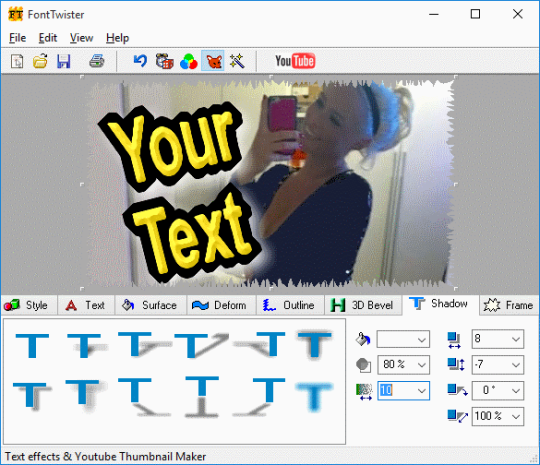Select the mirrored reflection shadow preset
Image resolution: width=540 pixels, height=465 pixels.
coord(202,397)
